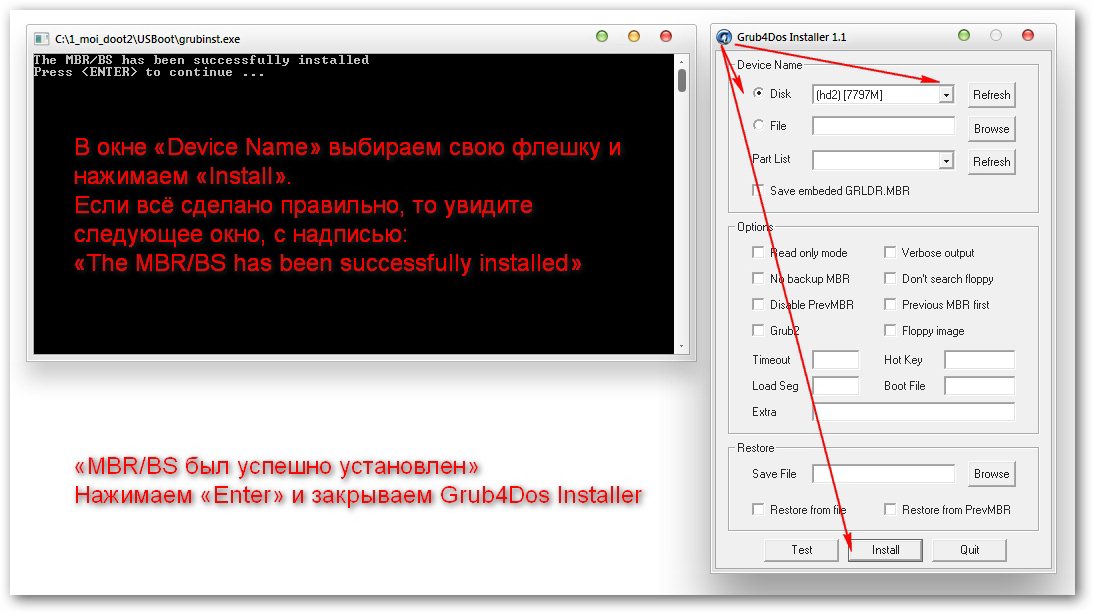Image resolution: width=1093 pixels, height=613 pixels.
Task: Toggle Verbose output checkbox
Action: coord(890,253)
